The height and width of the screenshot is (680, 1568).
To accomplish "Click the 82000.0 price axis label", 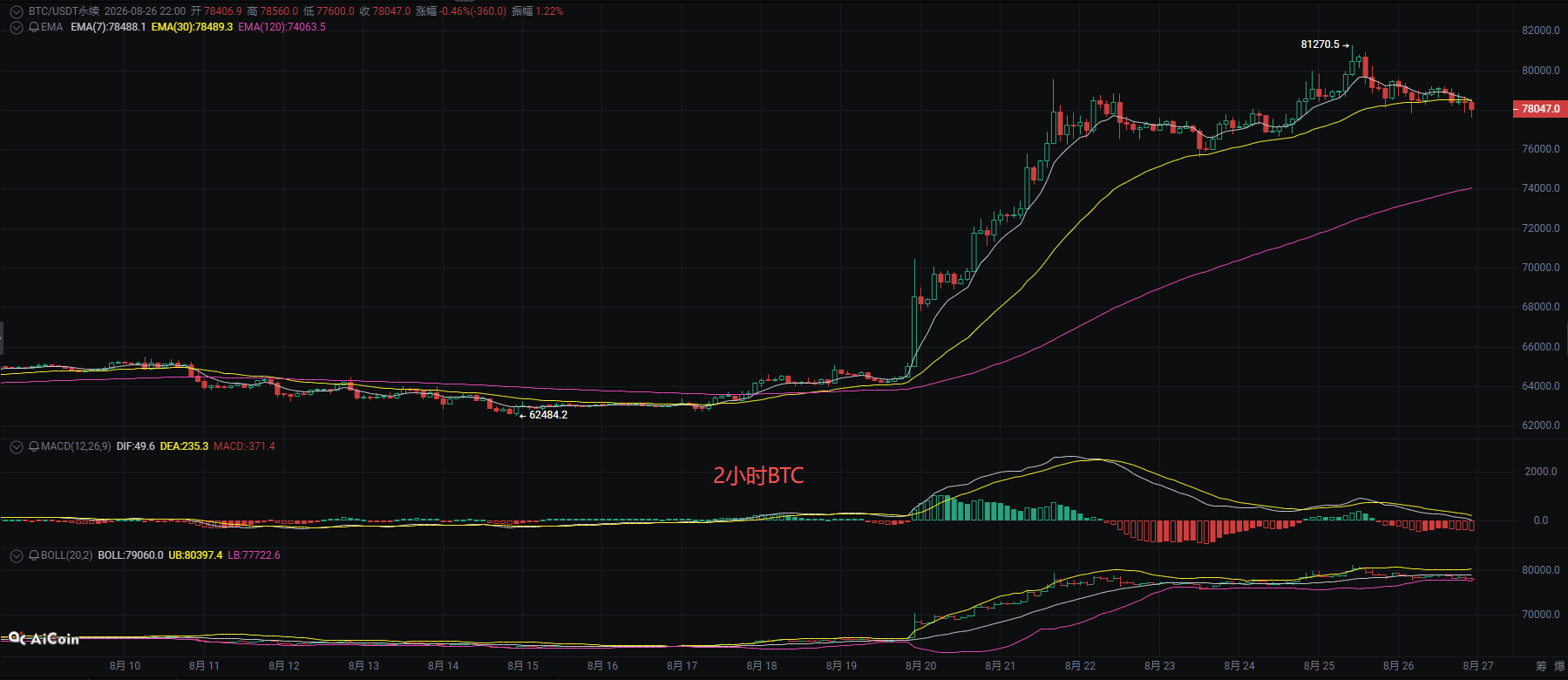I will click(1541, 31).
